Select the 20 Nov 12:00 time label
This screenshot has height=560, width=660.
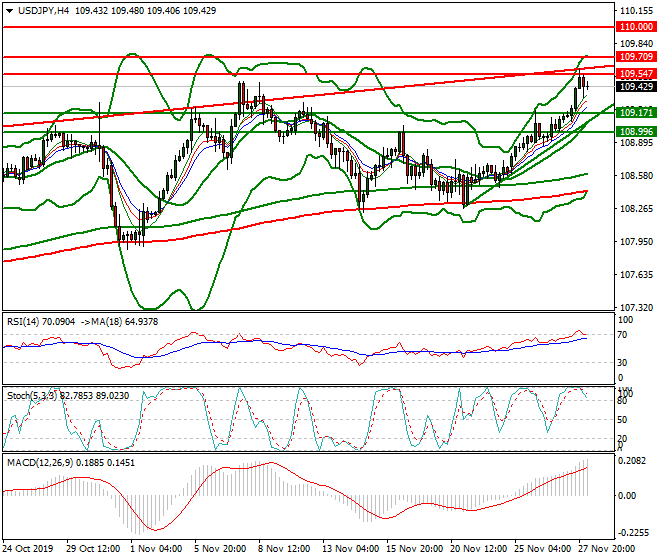[x=479, y=549]
